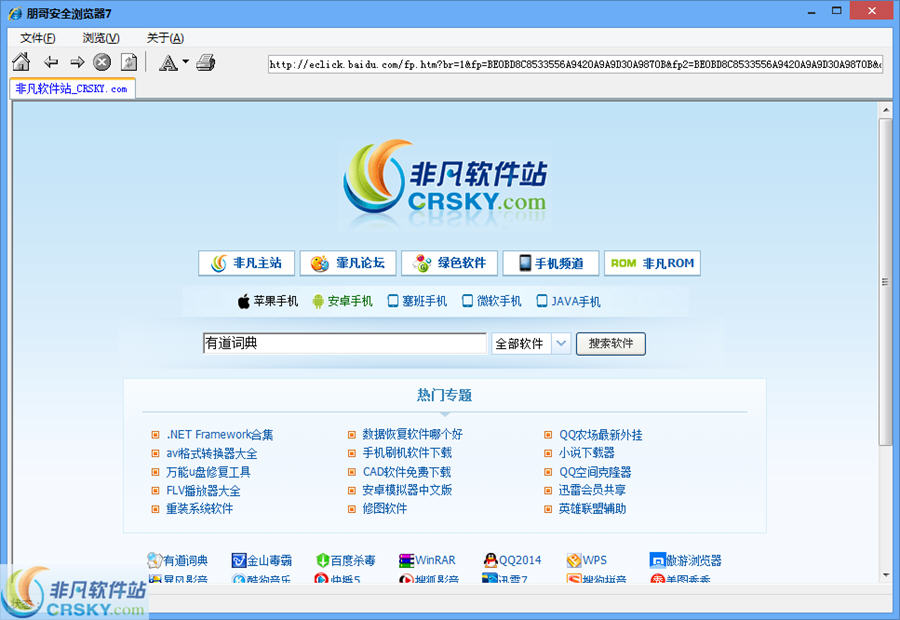This screenshot has height=620, width=900.
Task: Click the forward arrow in the toolbar
Action: [x=77, y=62]
